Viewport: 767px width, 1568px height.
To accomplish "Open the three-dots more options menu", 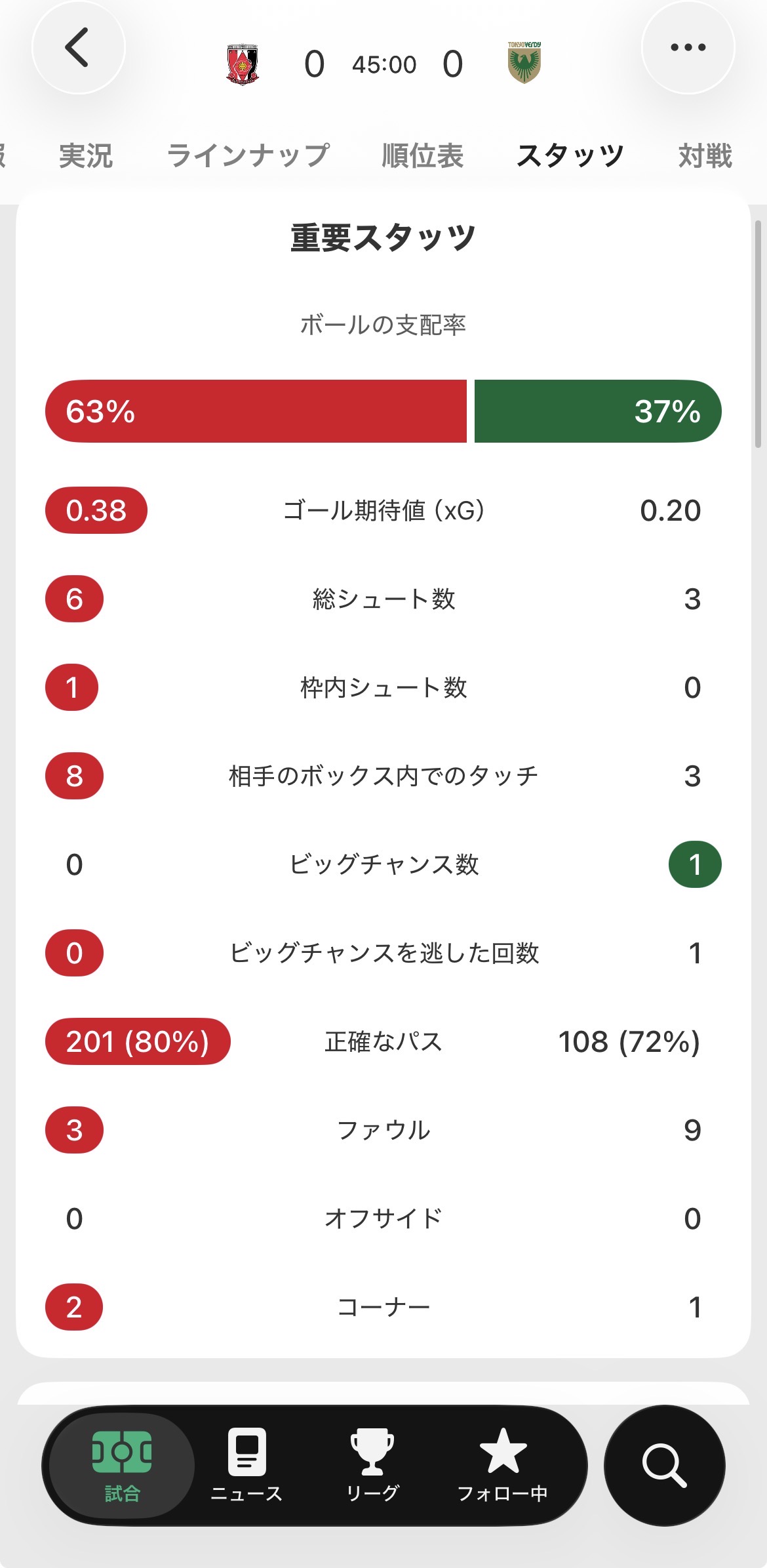I will coord(688,48).
